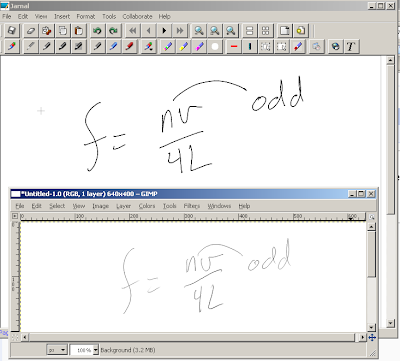
Task: Click the Jarnal window title text
Action: [20, 6]
